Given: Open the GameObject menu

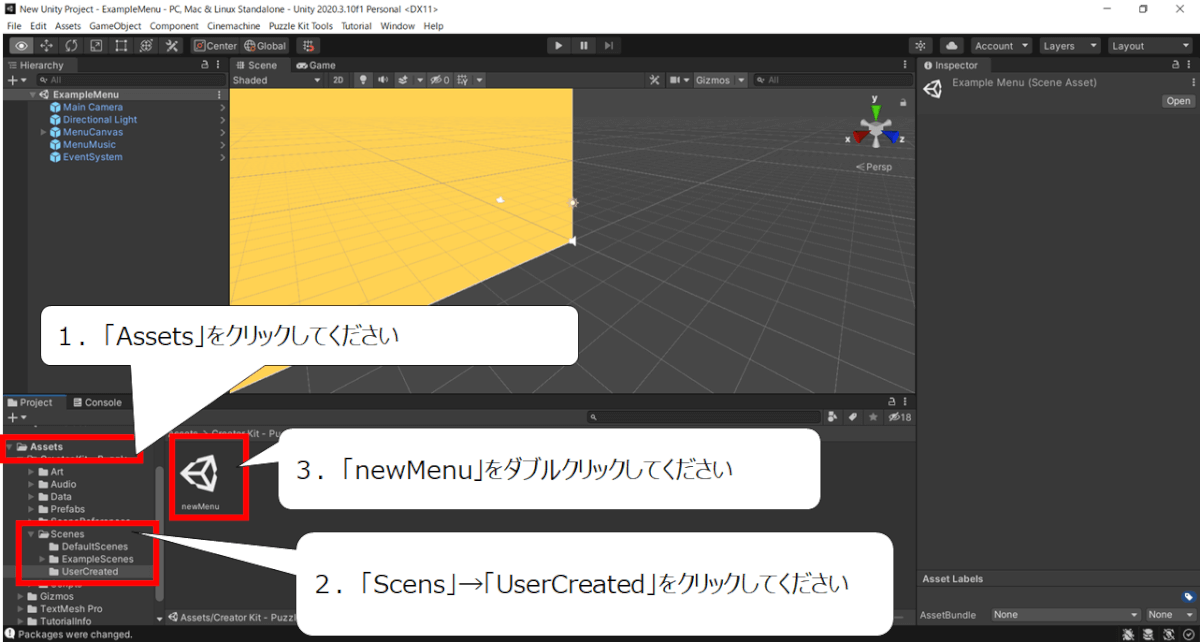Looking at the screenshot, I should coord(115,26).
